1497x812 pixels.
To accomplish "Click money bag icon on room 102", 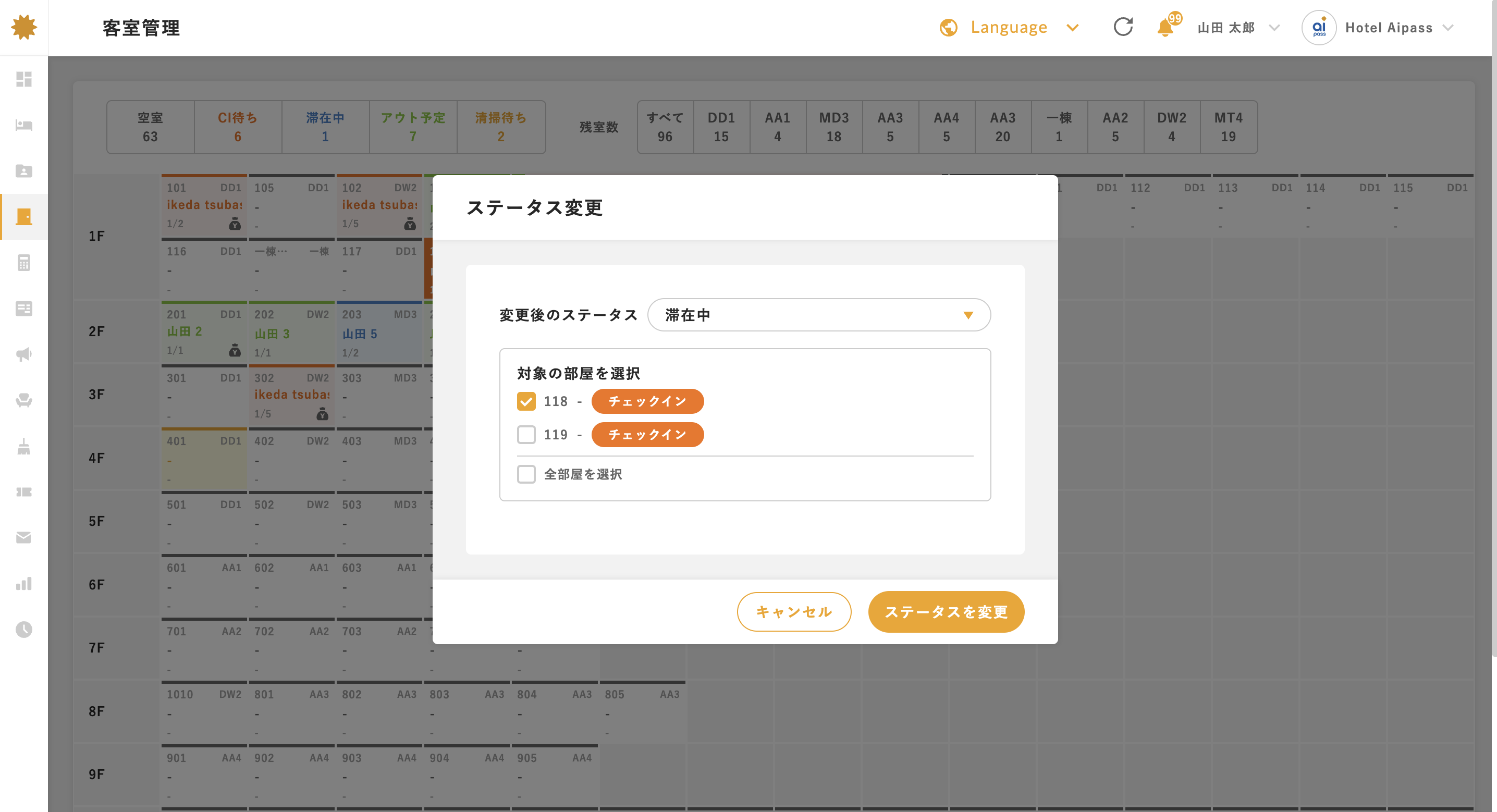I will (410, 223).
